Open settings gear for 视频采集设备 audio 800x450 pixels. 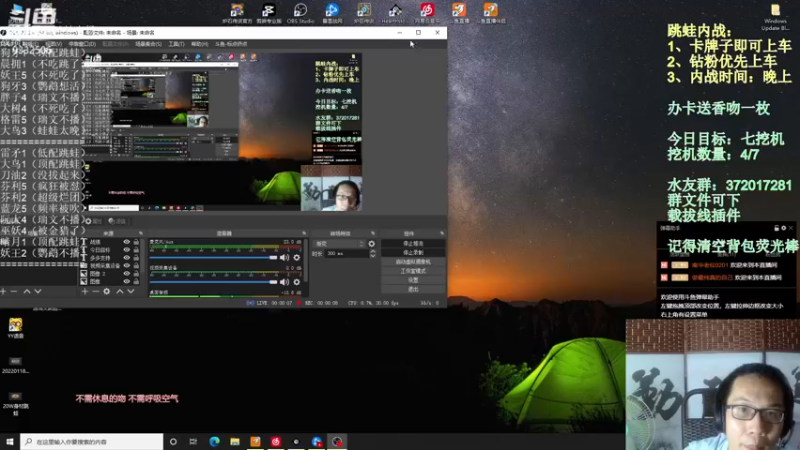296,282
